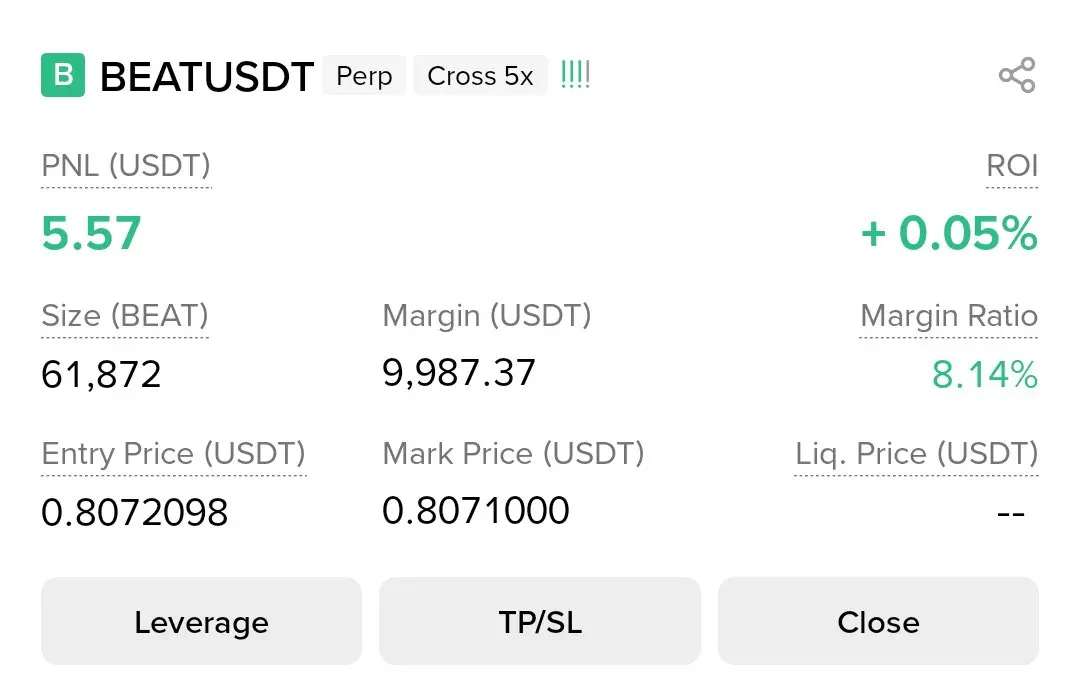Click the Size (BEAT) label
1071x691 pixels.
point(125,316)
